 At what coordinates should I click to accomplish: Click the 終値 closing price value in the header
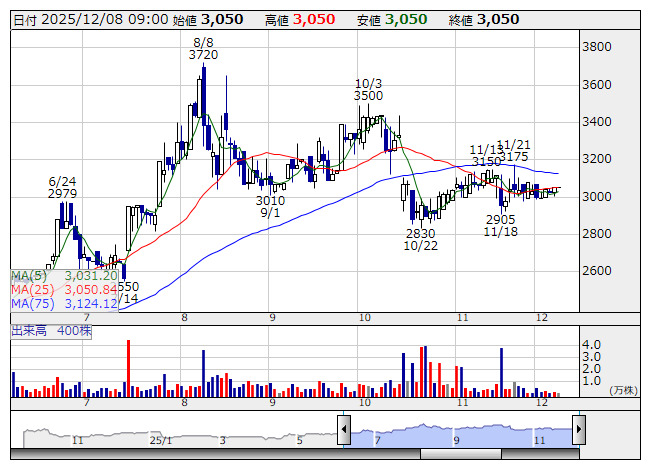pyautogui.click(x=497, y=19)
